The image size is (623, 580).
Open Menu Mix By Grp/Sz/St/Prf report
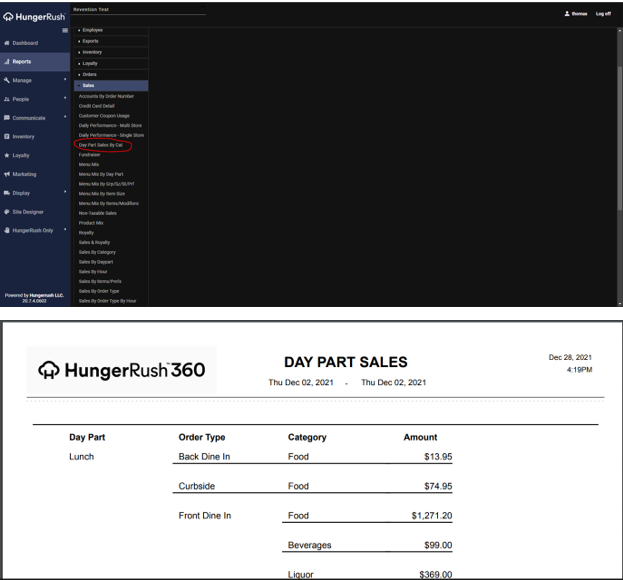pyautogui.click(x=106, y=184)
